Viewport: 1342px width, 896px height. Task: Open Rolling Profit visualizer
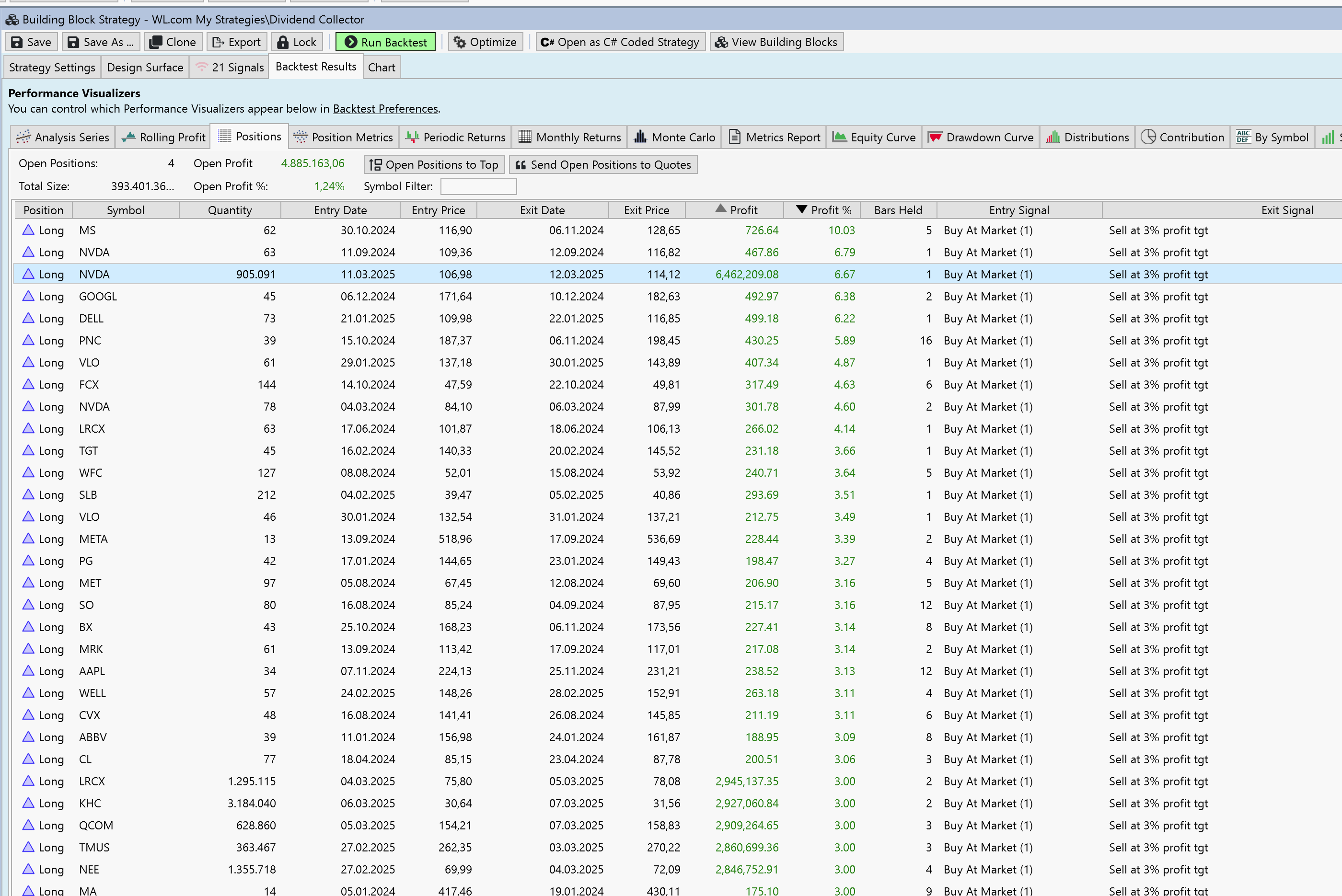(x=163, y=137)
